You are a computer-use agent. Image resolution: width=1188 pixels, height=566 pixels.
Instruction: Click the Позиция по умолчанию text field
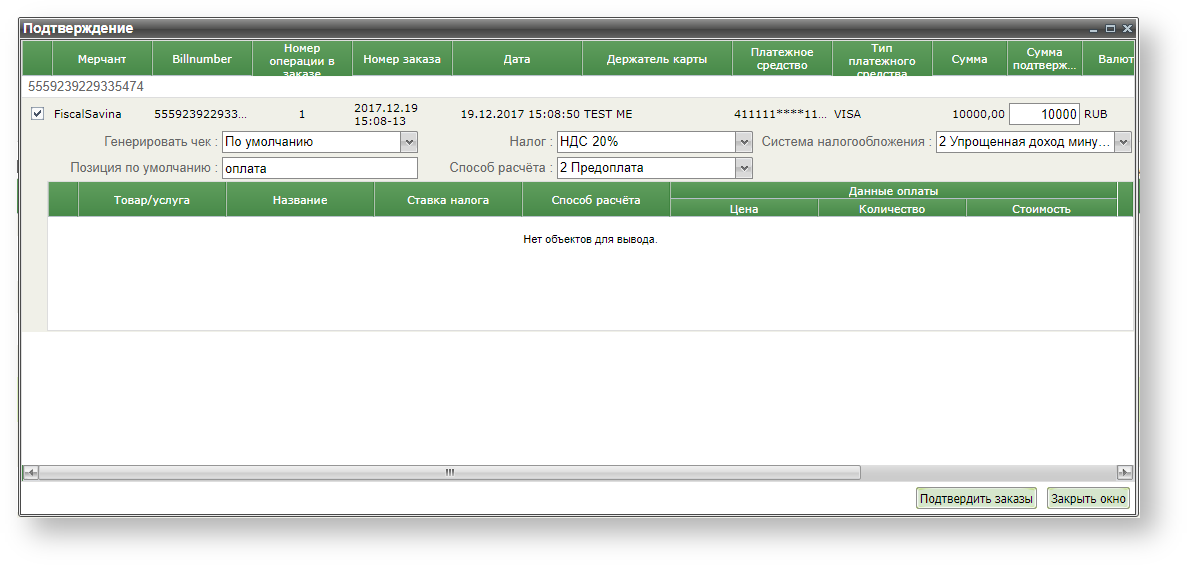point(319,168)
